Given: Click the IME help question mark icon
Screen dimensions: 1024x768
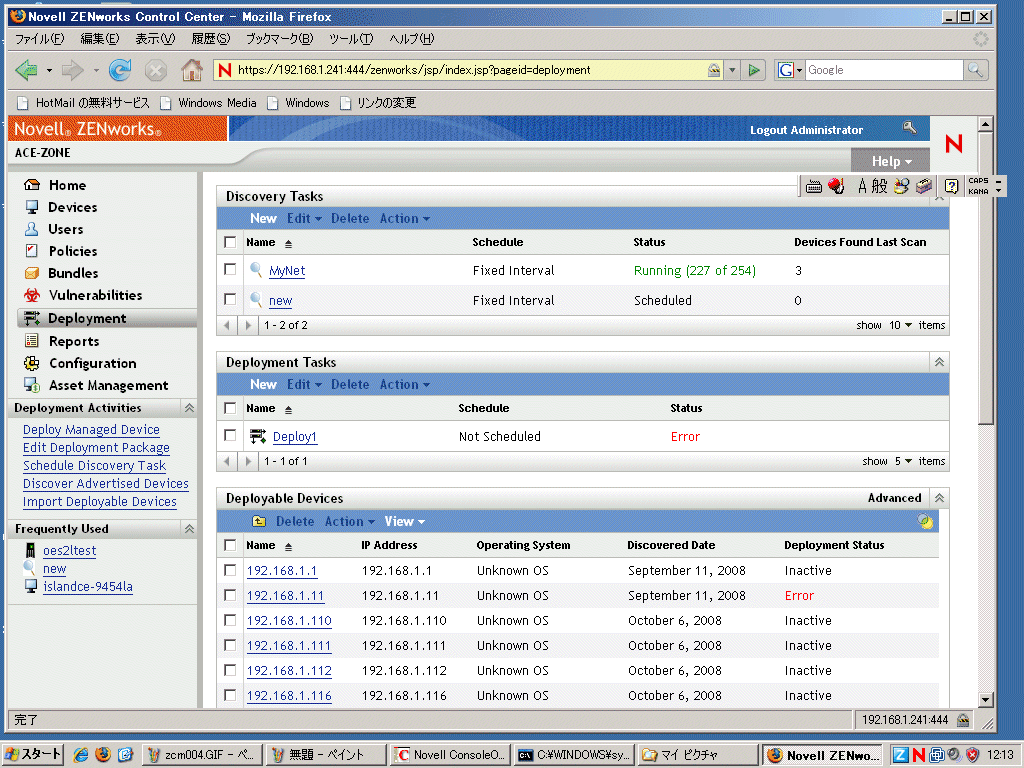Looking at the screenshot, I should (x=952, y=186).
